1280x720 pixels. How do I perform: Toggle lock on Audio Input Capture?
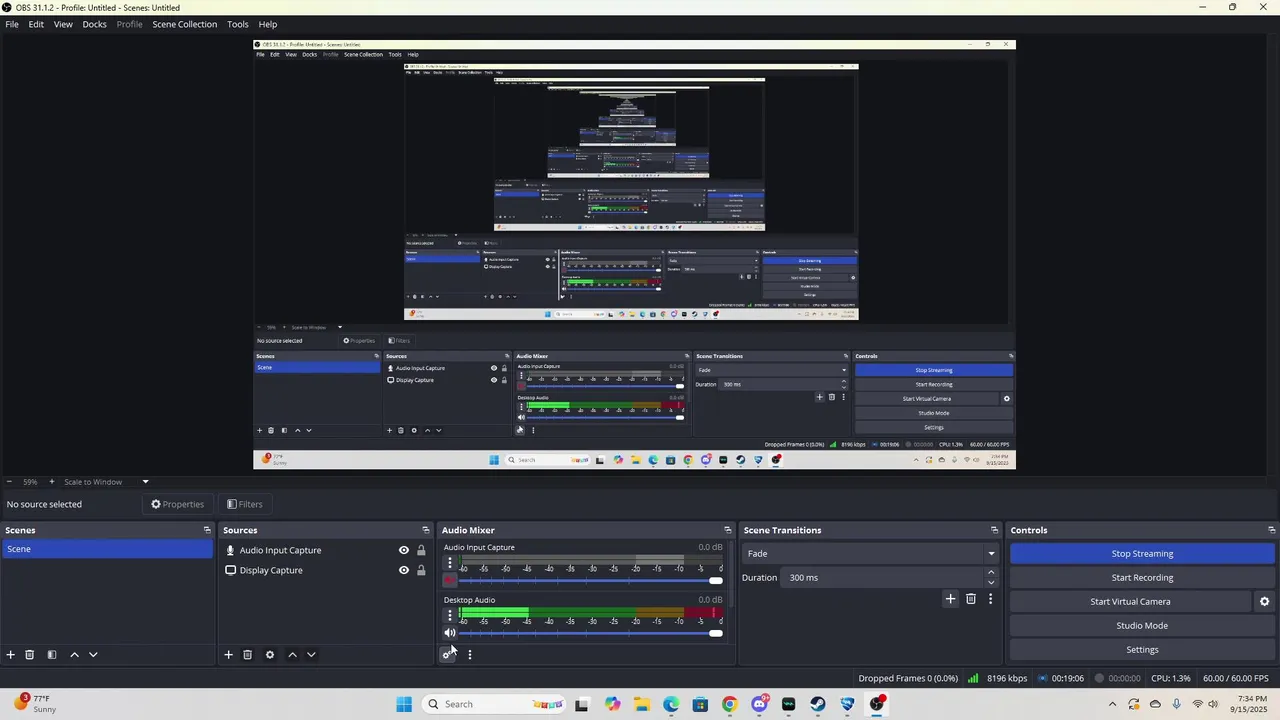[421, 550]
